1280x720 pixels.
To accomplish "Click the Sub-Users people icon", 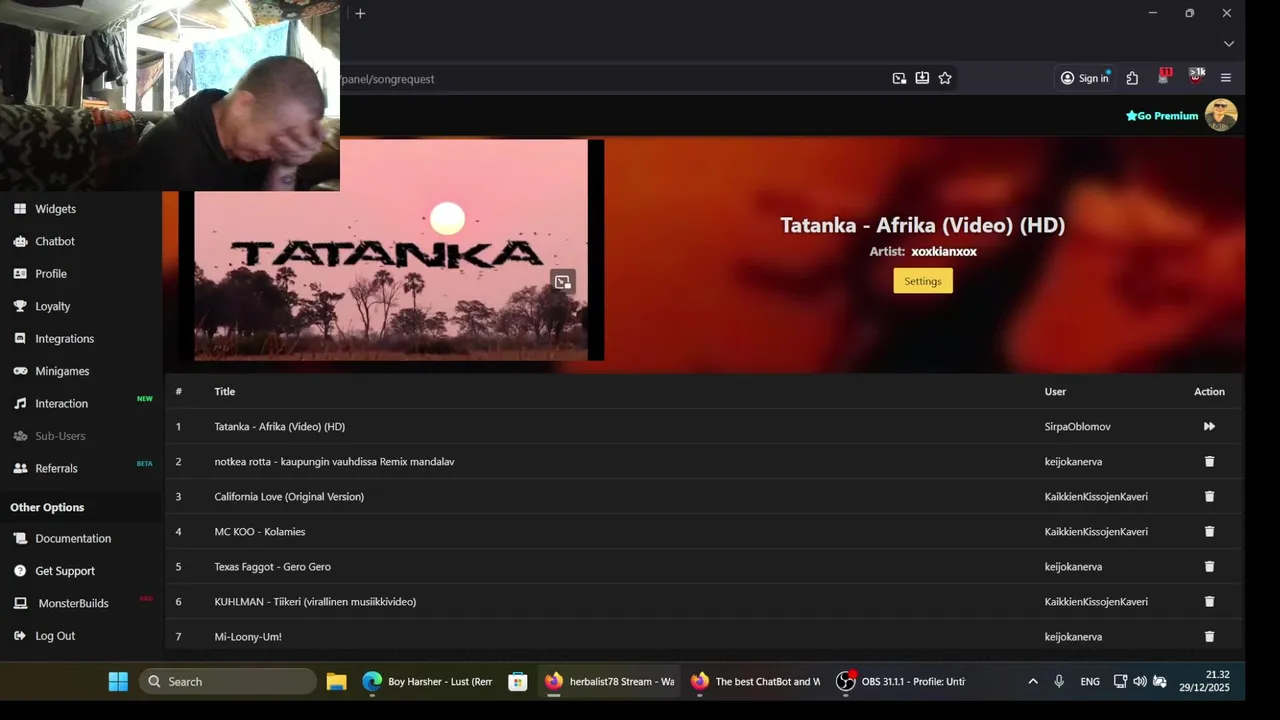I will 20,436.
